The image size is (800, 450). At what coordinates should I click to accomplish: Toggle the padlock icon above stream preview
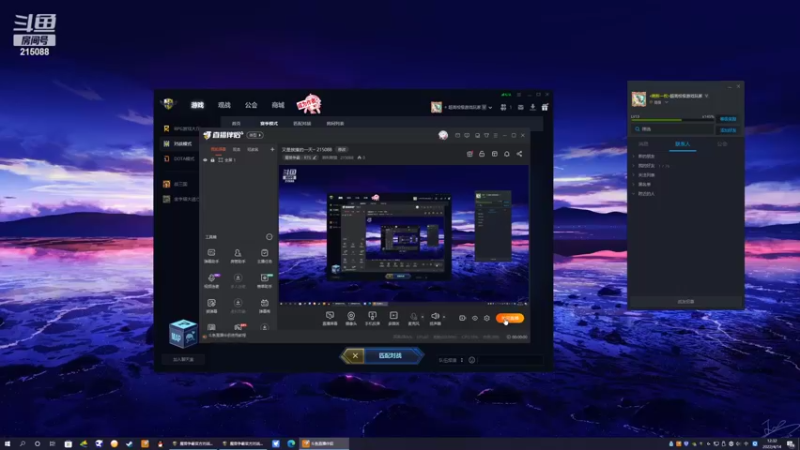tap(482, 154)
